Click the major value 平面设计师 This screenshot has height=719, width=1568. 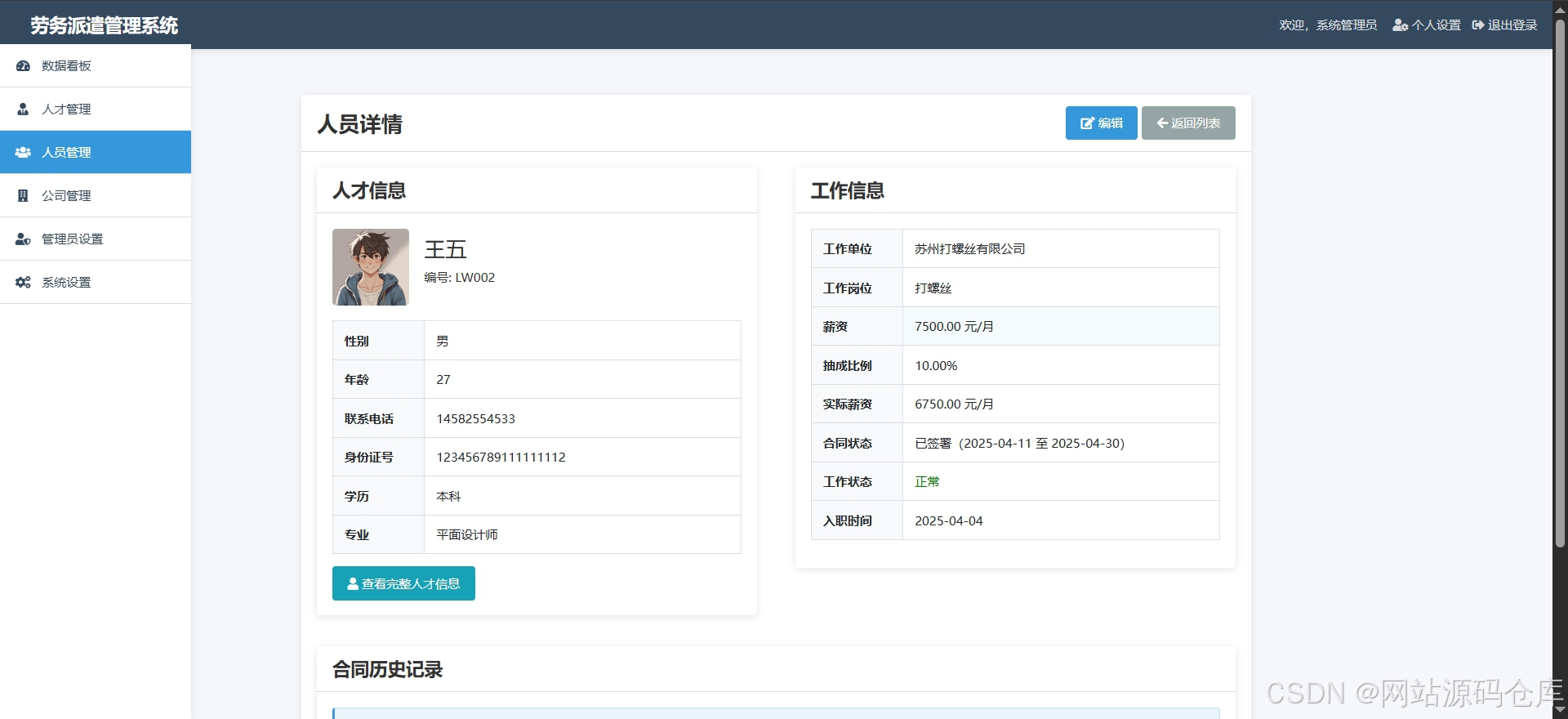click(x=467, y=535)
